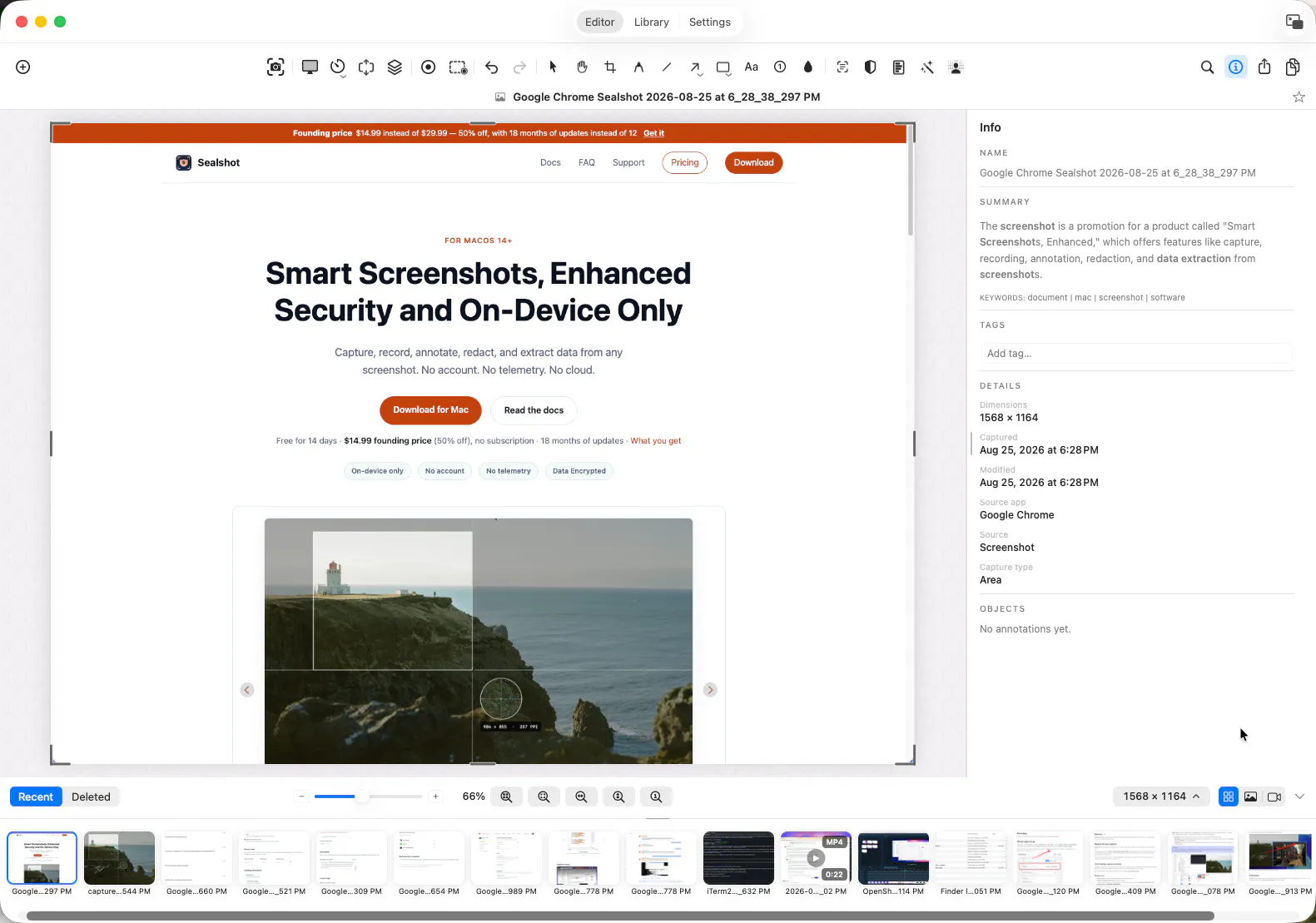Select the numbered step counter tool
Viewport: 1316px width, 923px height.
pyautogui.click(x=780, y=67)
